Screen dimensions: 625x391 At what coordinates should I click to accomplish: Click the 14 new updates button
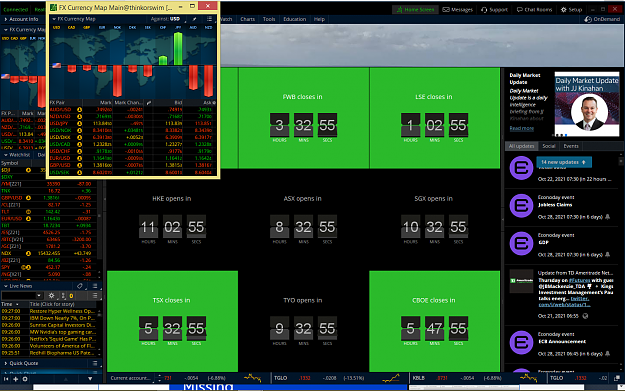tap(564, 162)
